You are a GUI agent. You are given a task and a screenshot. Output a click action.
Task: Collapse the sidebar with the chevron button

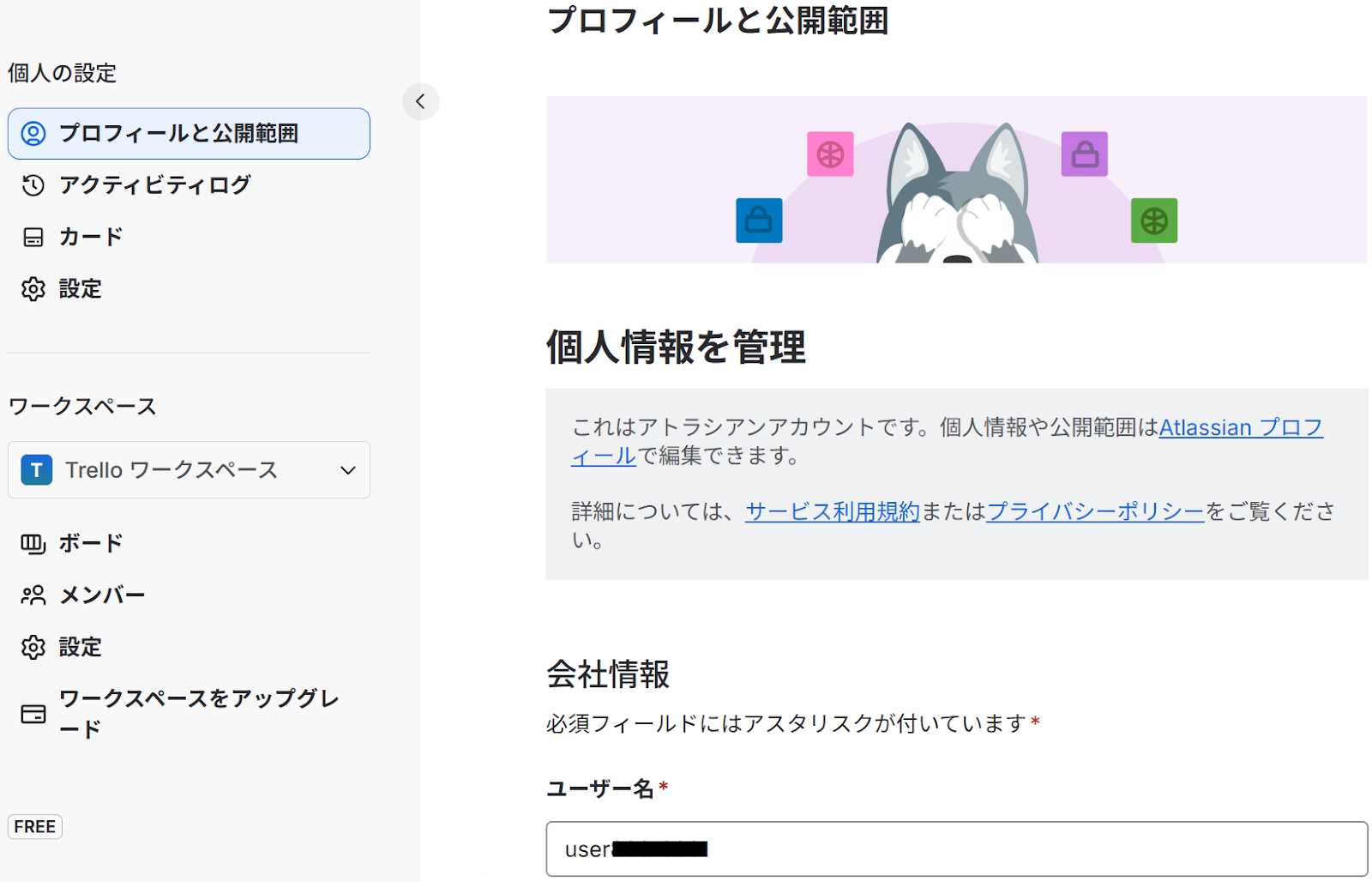tap(420, 101)
